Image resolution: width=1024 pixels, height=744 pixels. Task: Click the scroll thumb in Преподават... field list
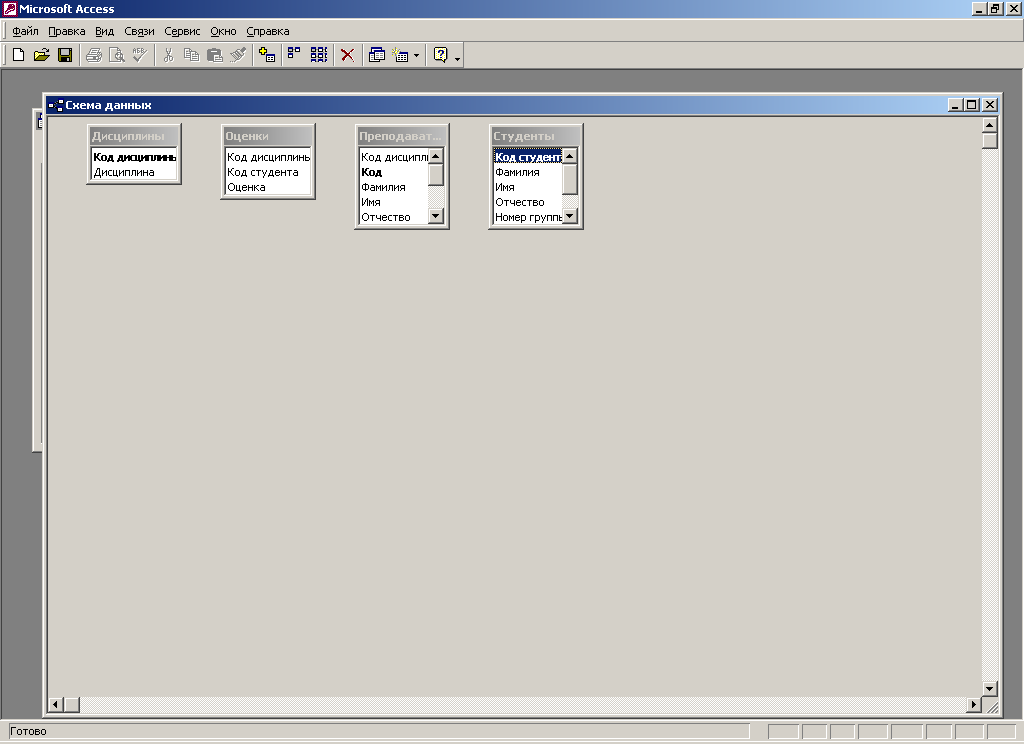pyautogui.click(x=436, y=175)
